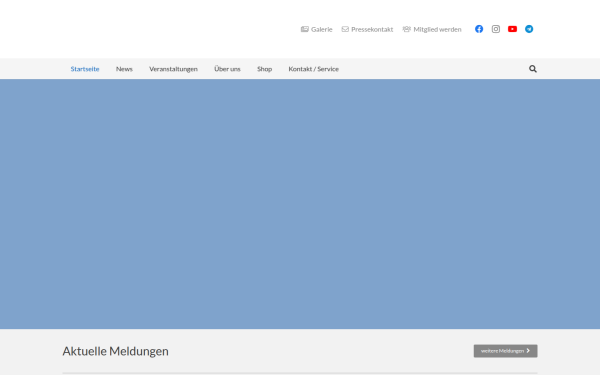600x375 pixels.
Task: Open the Telegram channel icon
Action: coord(529,29)
